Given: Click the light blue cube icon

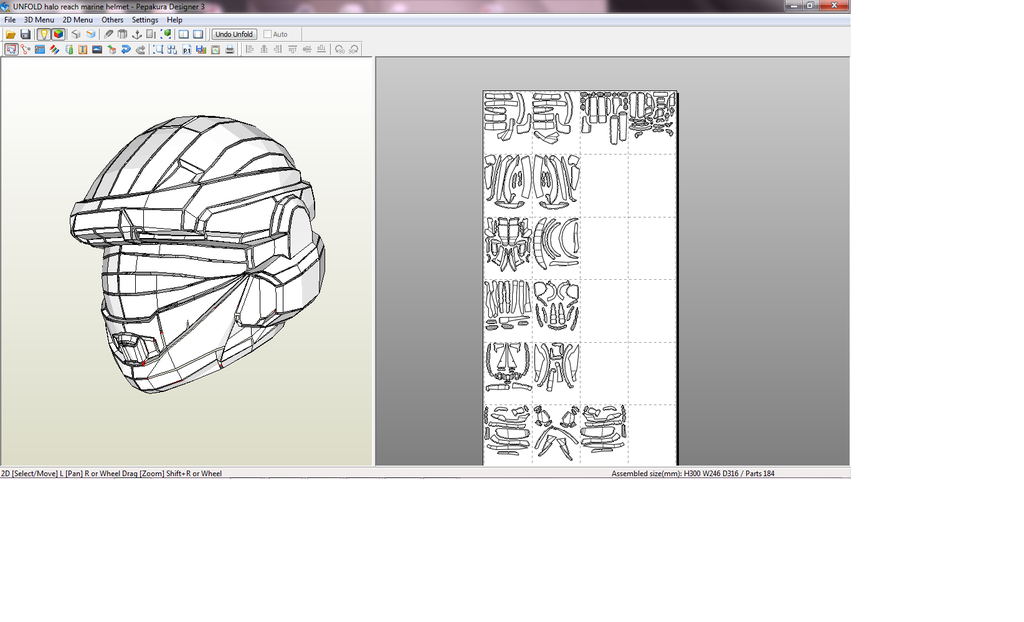Looking at the screenshot, I should pyautogui.click(x=91, y=34).
